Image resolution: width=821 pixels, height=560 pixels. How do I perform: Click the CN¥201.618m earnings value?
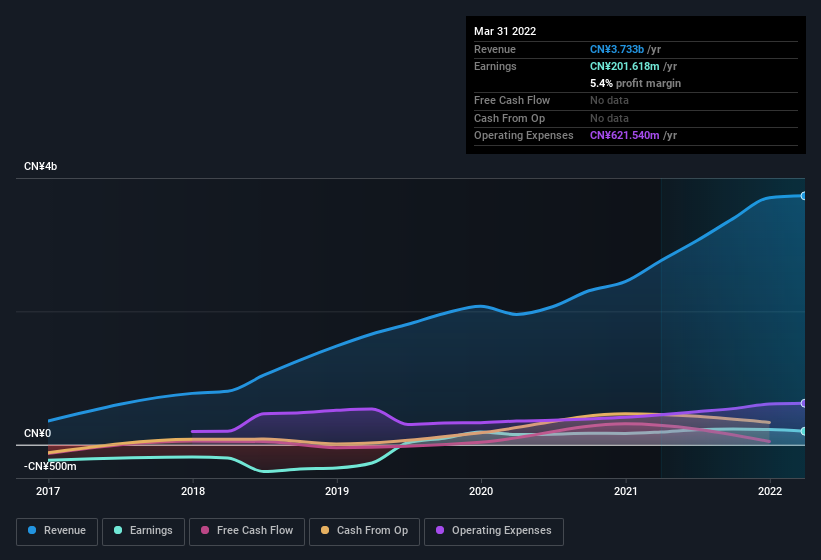625,66
